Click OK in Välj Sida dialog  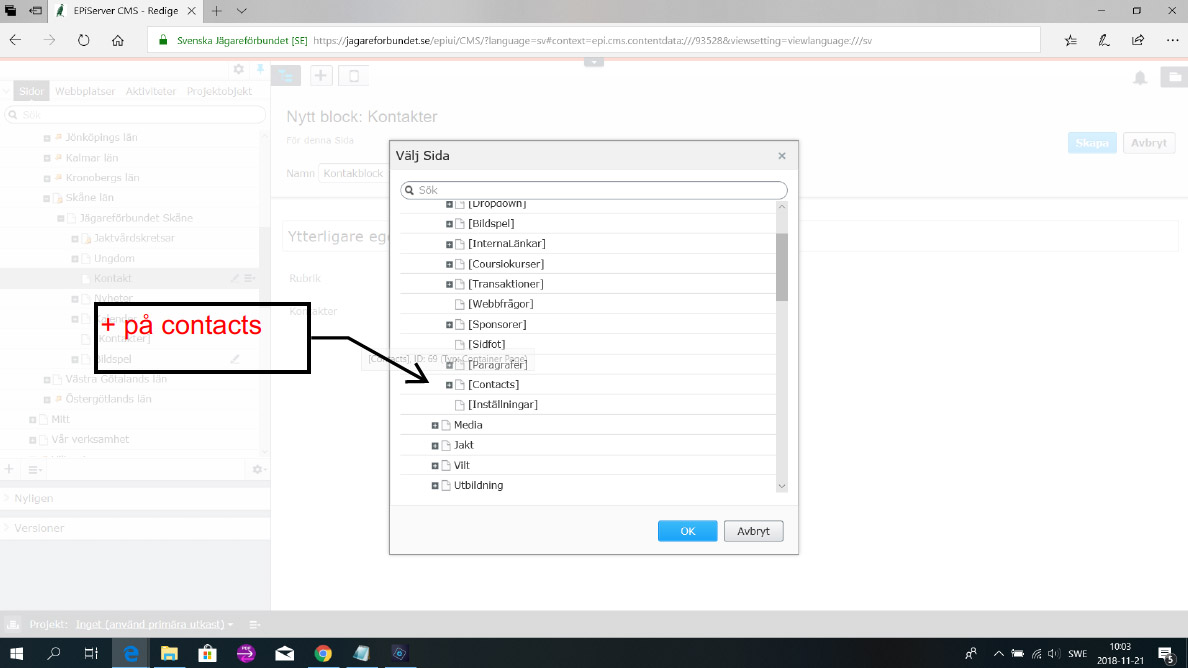tap(687, 531)
